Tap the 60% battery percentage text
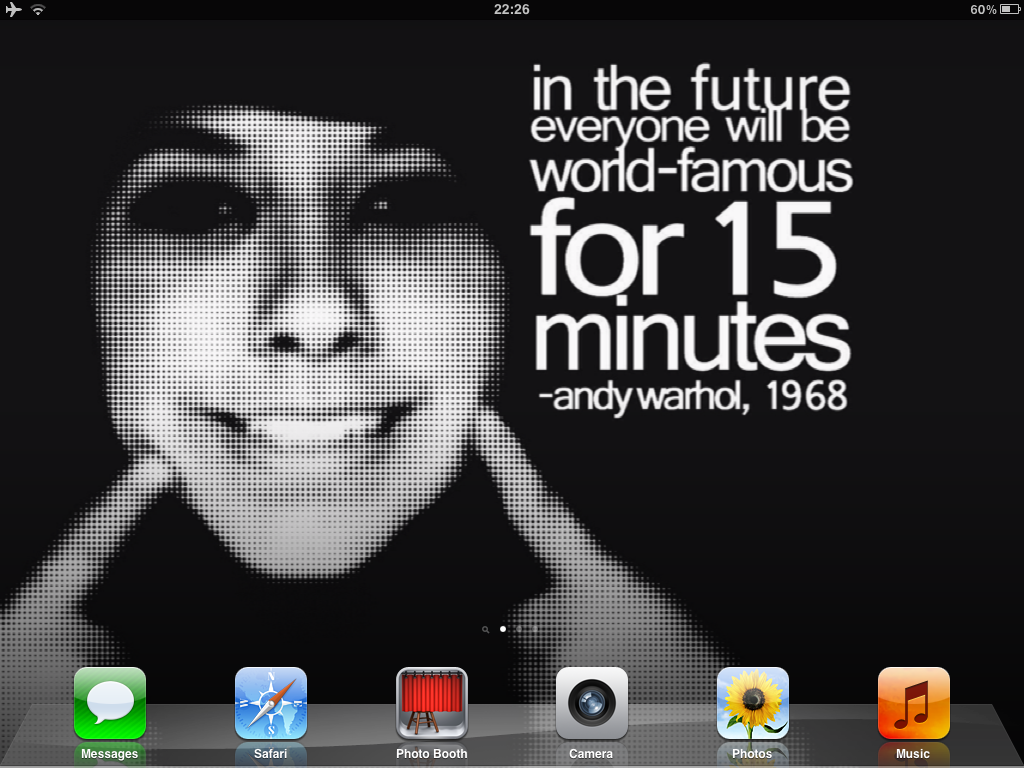The height and width of the screenshot is (768, 1024). (x=983, y=9)
